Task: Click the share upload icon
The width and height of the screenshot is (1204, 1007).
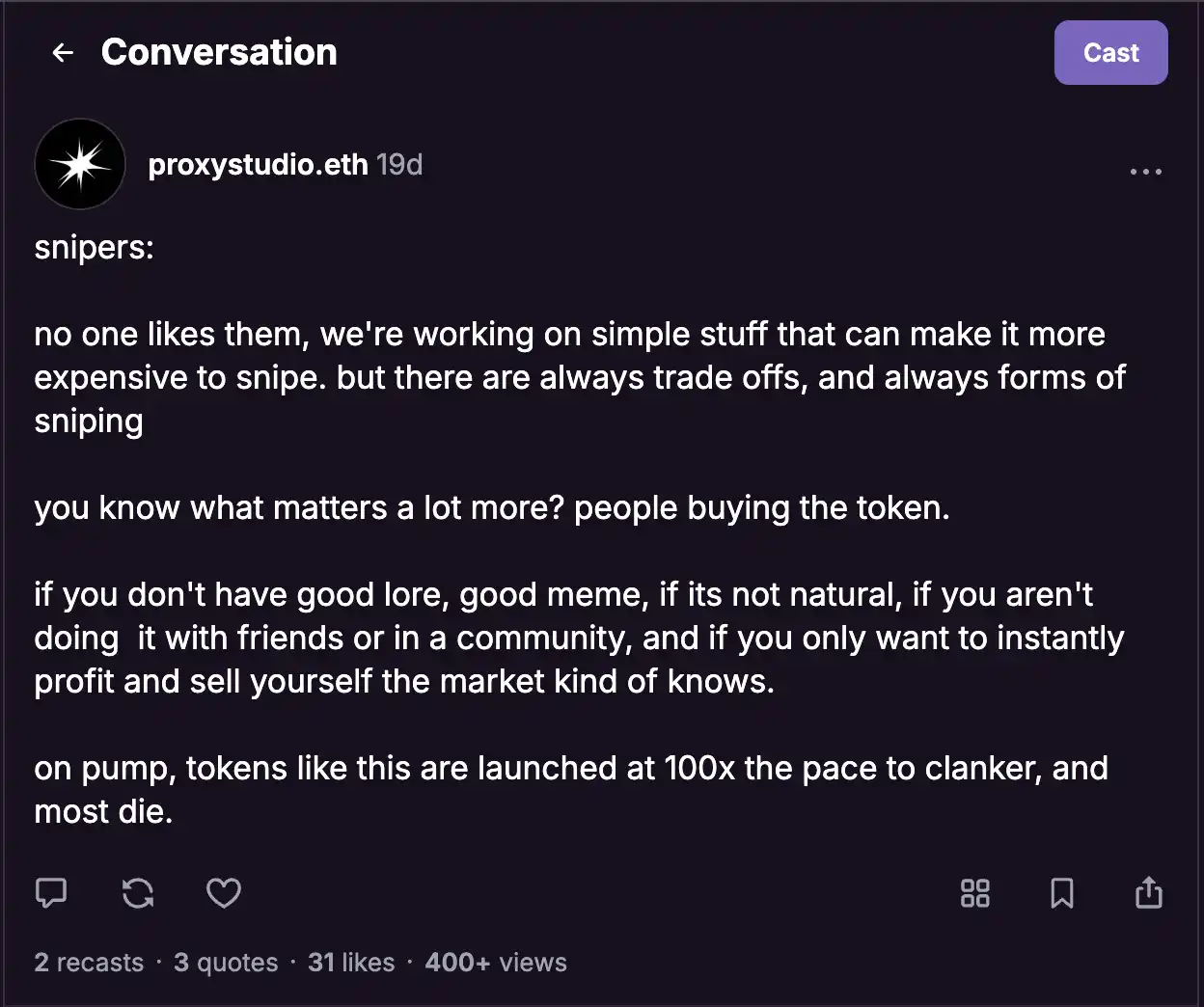Action: point(1148,893)
